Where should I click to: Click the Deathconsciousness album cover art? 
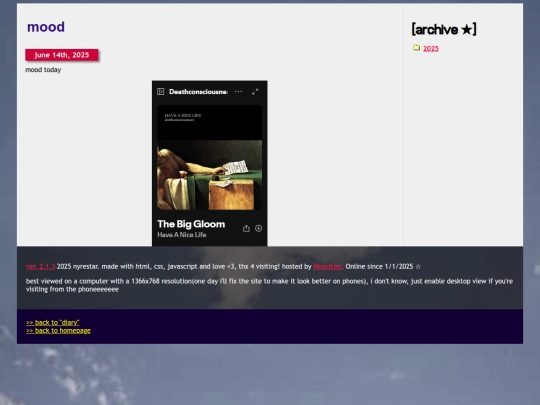[210, 157]
